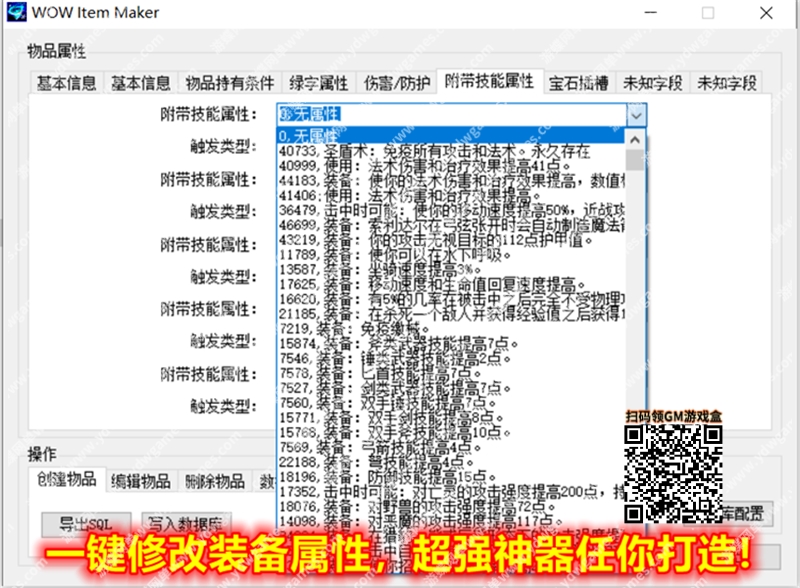This screenshot has width=800, height=588.
Task: Switch to the 绿字属性 tab
Action: point(318,83)
